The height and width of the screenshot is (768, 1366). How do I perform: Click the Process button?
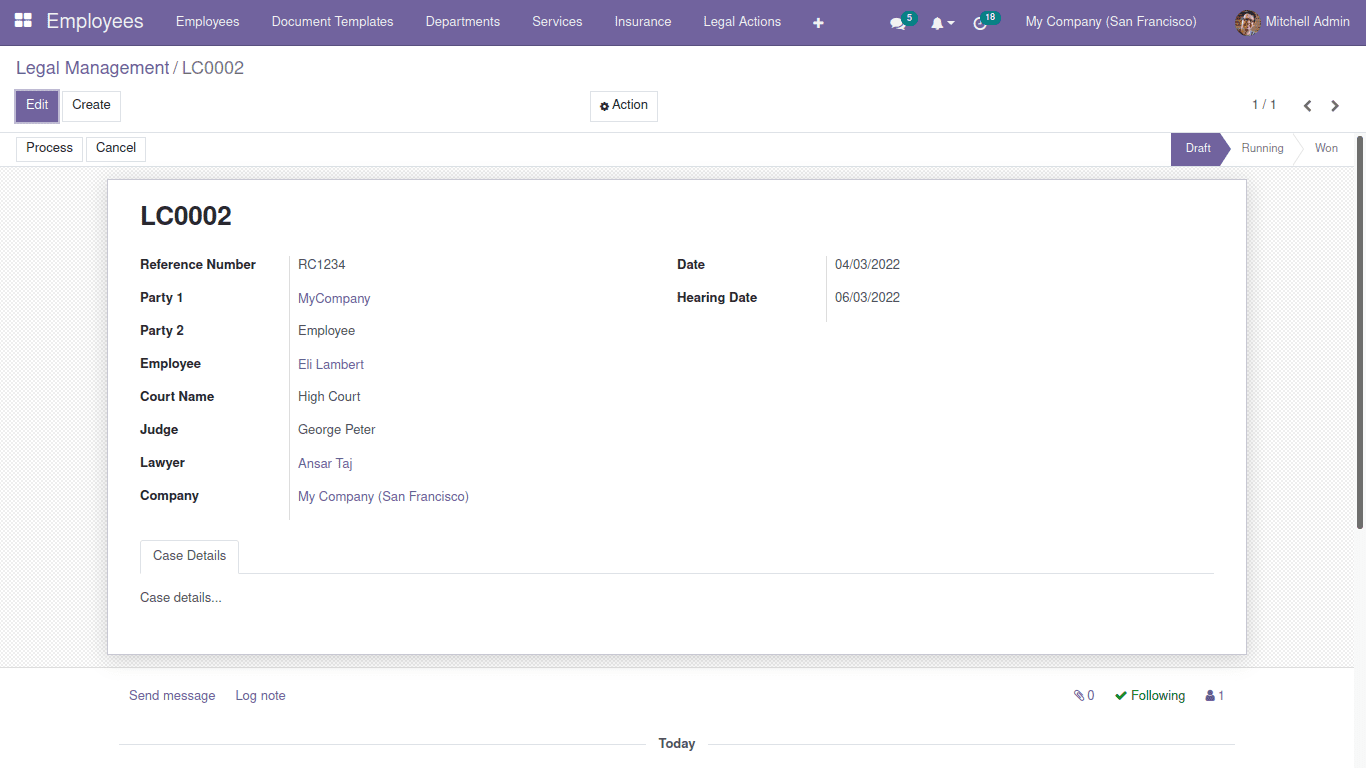[48, 147]
